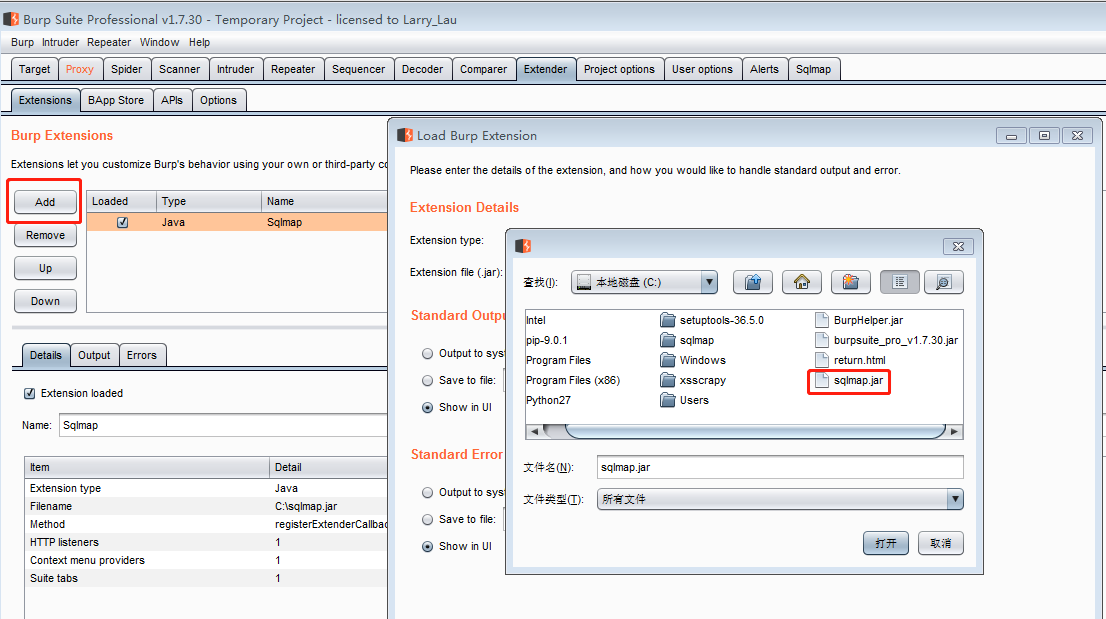The image size is (1106, 619).
Task: Select the BurpHelper.jar file
Action: pos(859,320)
